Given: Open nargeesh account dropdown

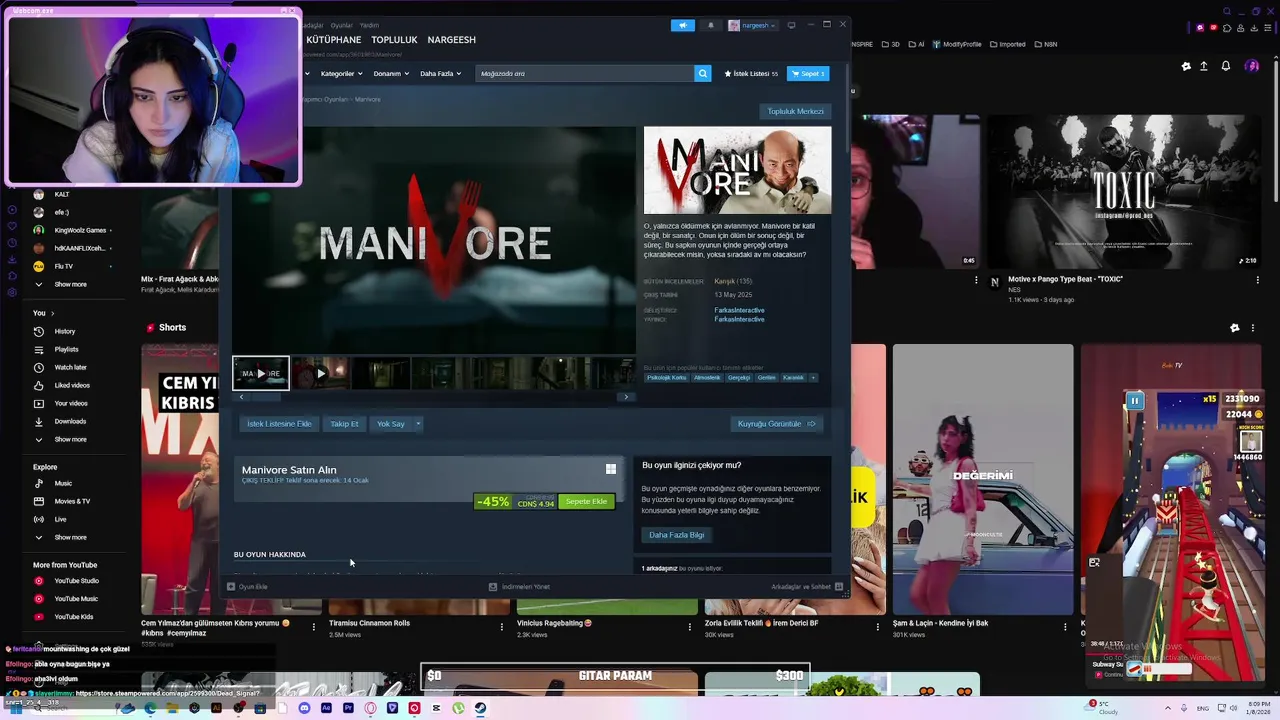Looking at the screenshot, I should [x=752, y=25].
